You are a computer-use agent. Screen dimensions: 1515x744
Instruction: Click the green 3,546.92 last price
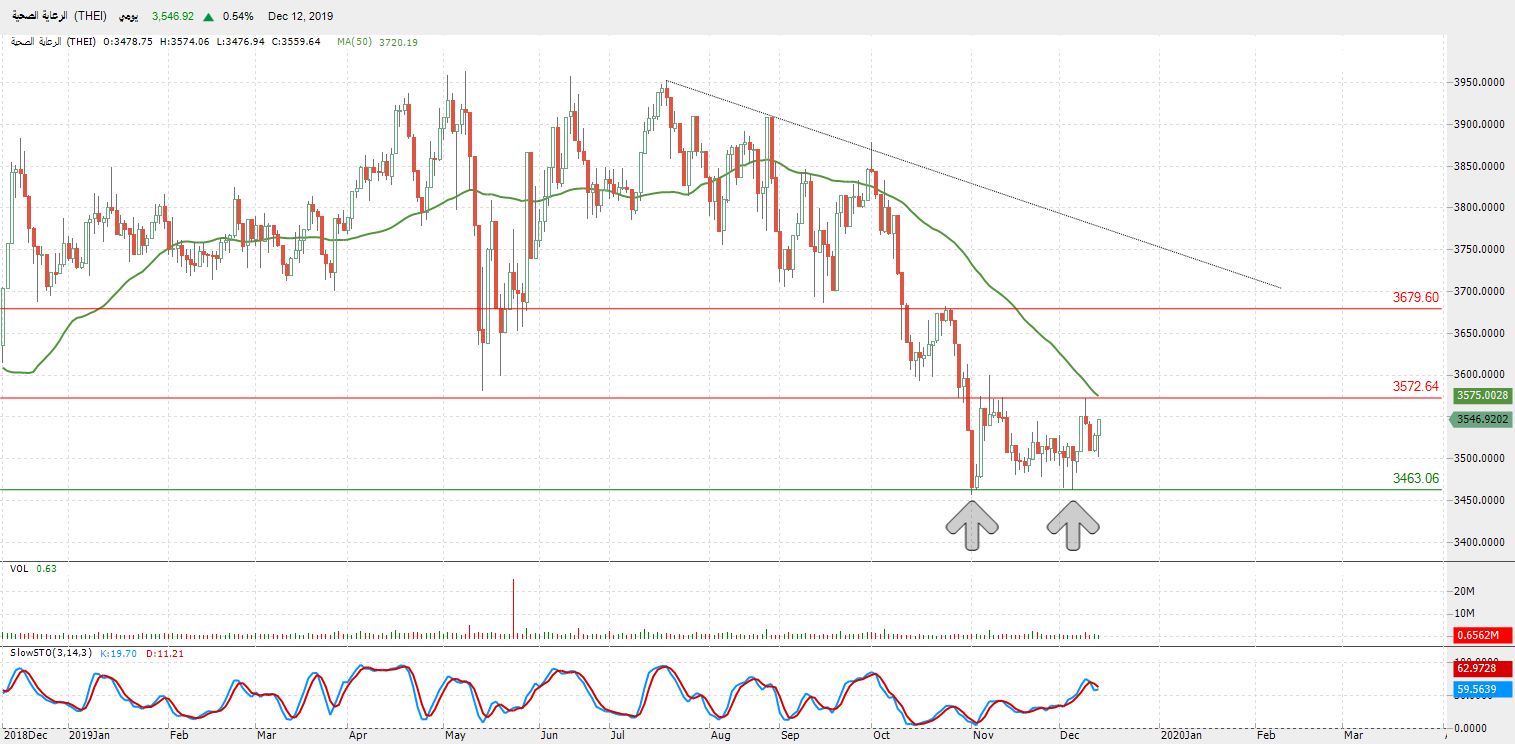[x=173, y=17]
